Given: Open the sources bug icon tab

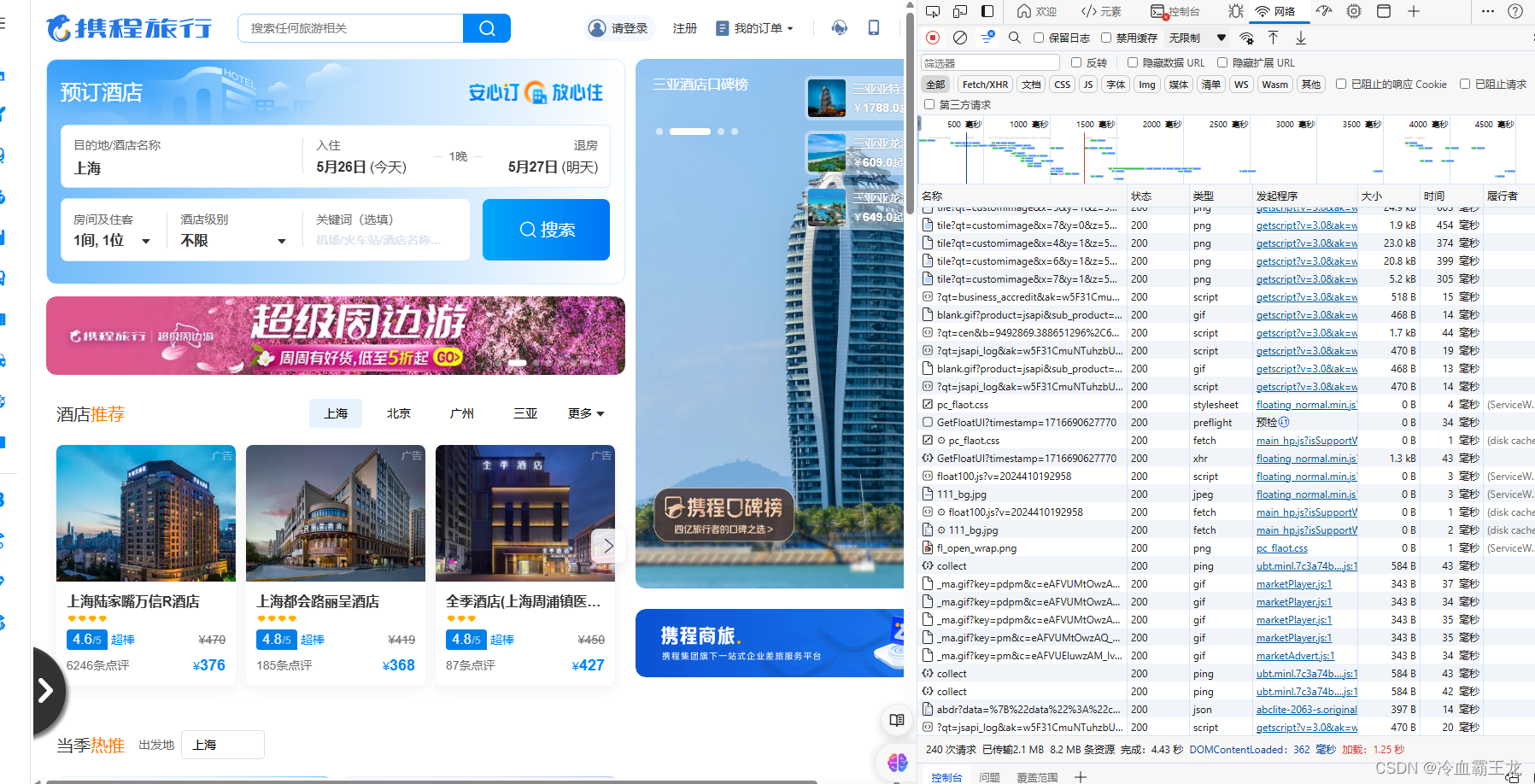Looking at the screenshot, I should click(1236, 11).
